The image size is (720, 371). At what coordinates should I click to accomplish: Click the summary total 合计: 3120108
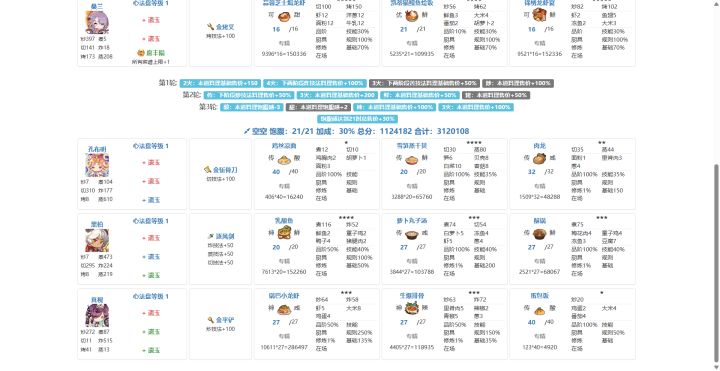pyautogui.click(x=442, y=131)
